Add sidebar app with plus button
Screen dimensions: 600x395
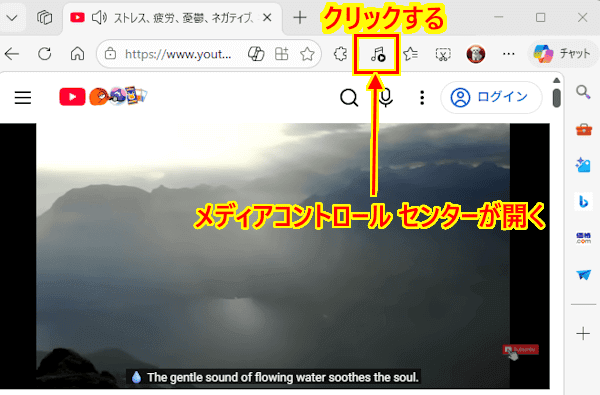(583, 334)
